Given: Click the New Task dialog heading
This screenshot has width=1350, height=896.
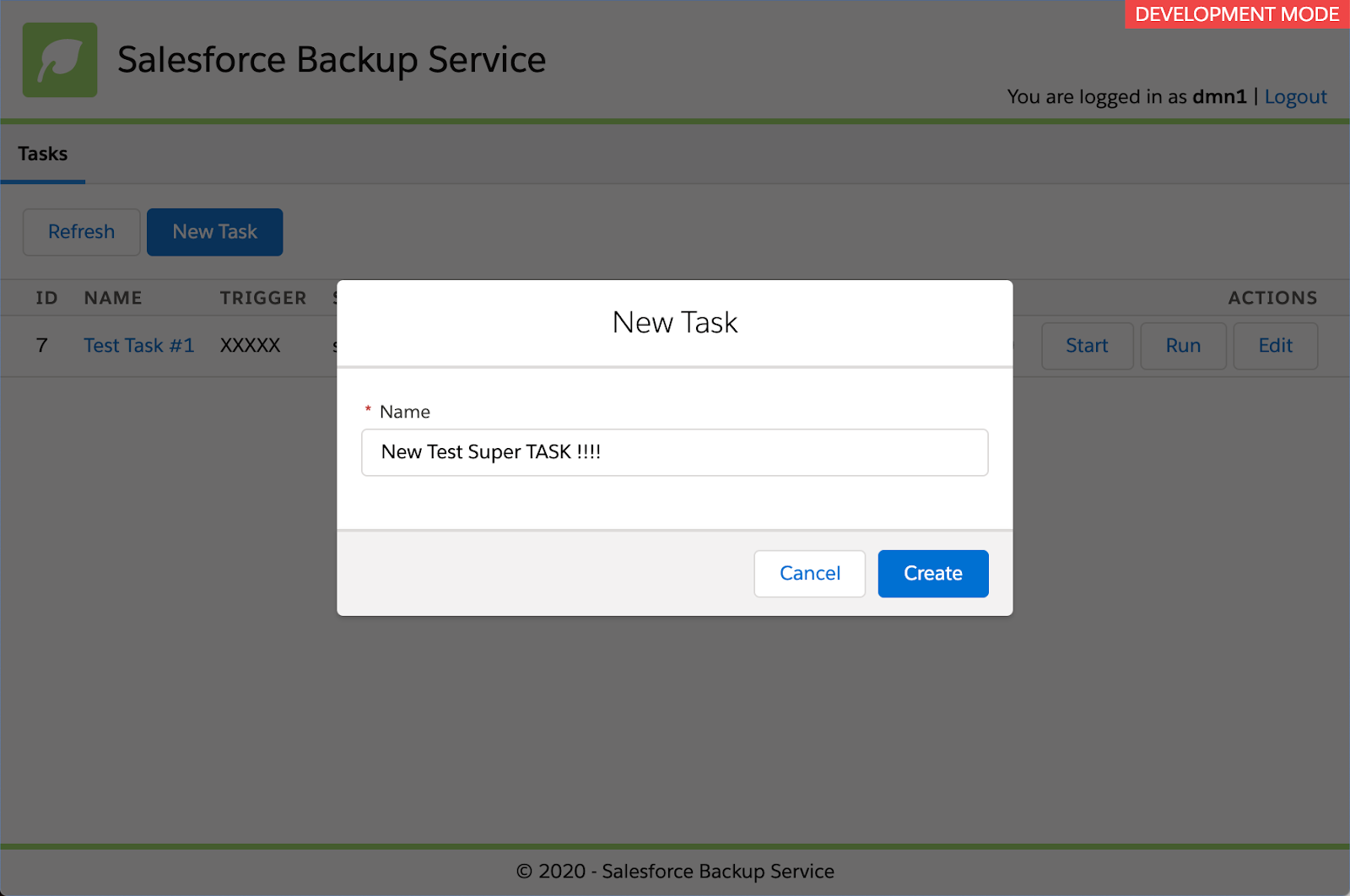Looking at the screenshot, I should [x=675, y=322].
